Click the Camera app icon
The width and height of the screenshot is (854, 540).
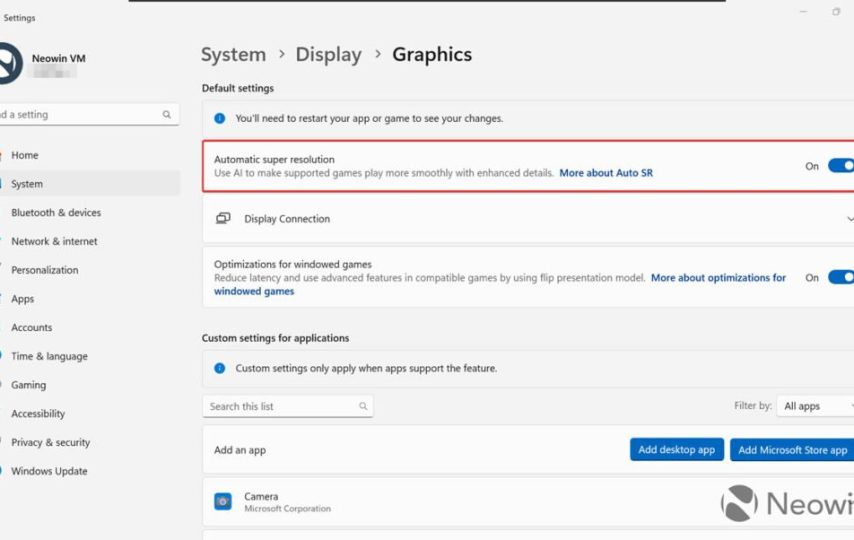click(223, 501)
